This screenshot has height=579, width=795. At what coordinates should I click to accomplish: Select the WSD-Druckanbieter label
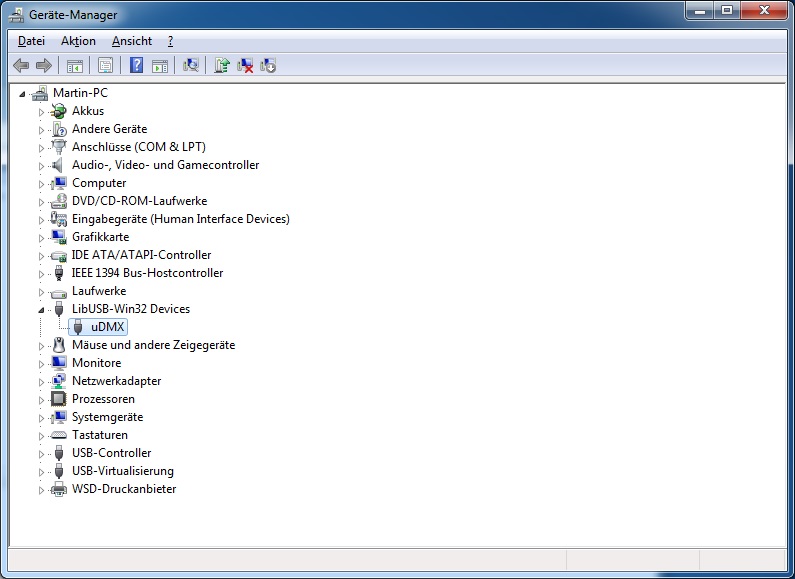click(124, 489)
